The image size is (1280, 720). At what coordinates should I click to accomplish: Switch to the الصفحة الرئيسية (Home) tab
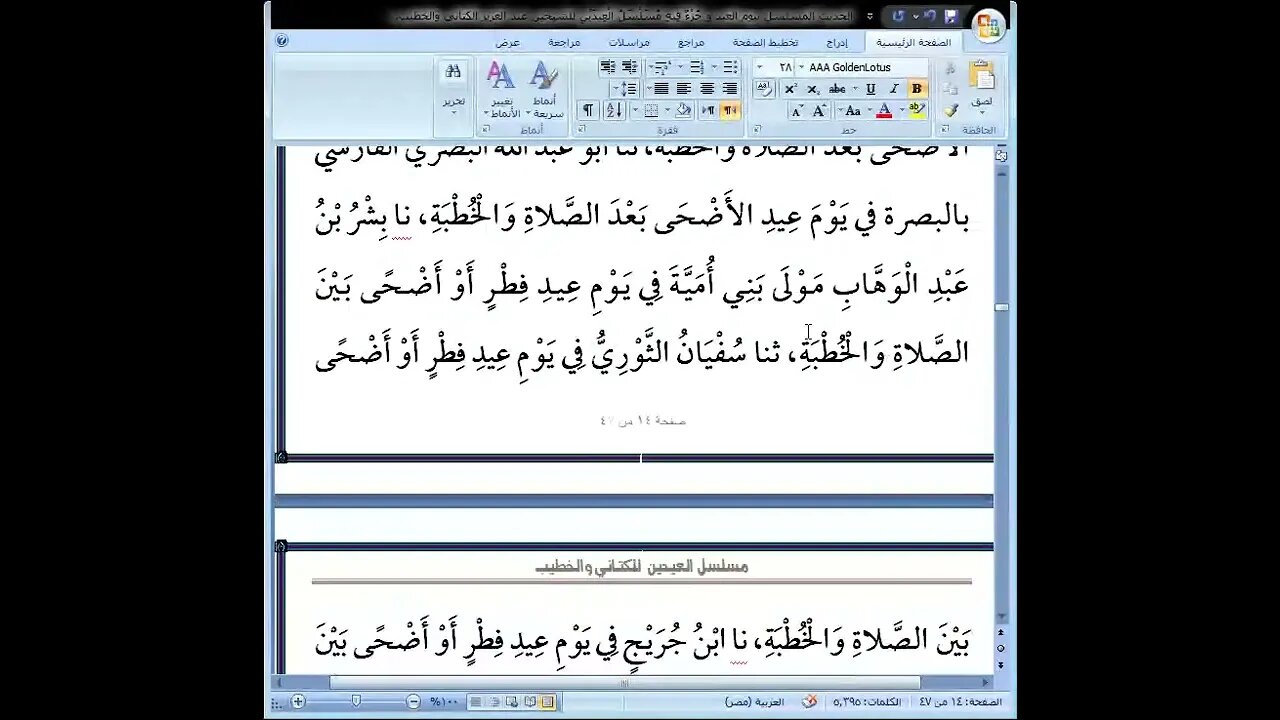913,42
